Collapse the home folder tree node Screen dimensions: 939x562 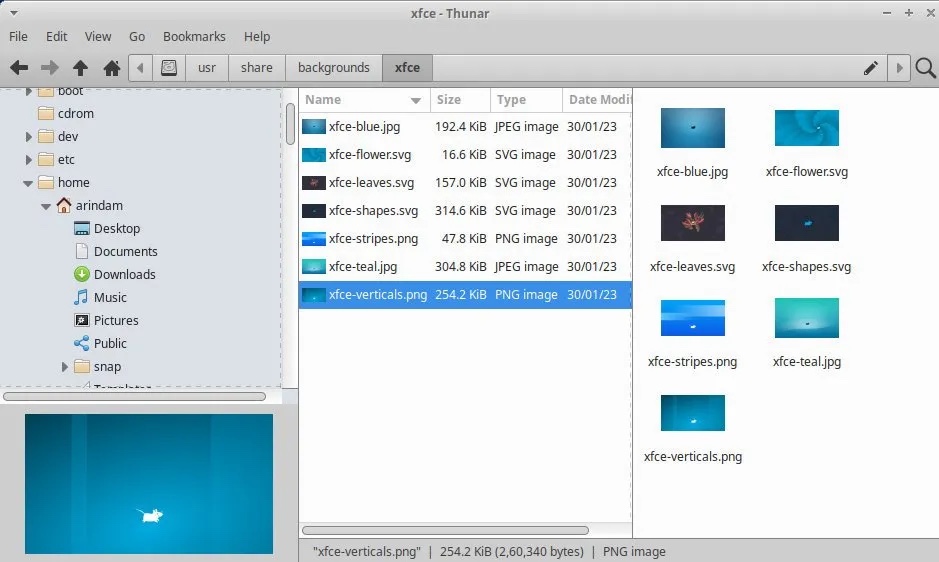click(x=28, y=183)
